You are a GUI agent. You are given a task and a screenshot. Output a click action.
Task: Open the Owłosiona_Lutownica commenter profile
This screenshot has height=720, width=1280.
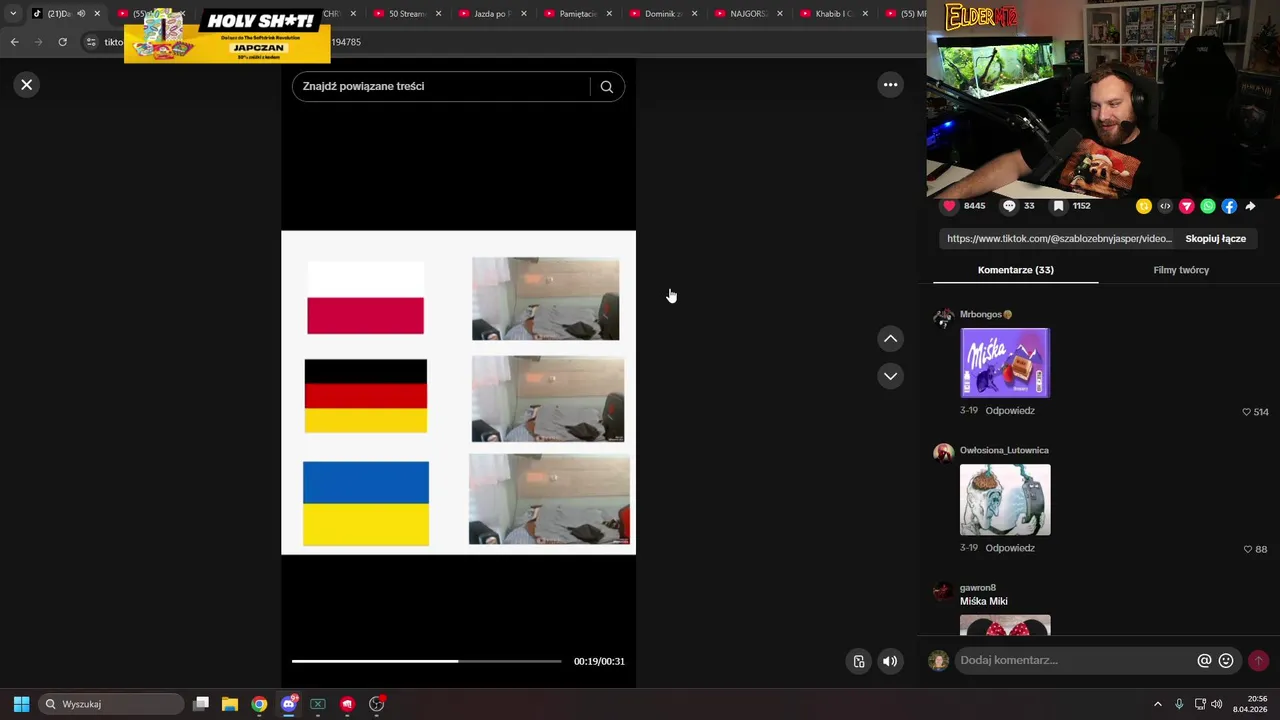coord(1004,450)
